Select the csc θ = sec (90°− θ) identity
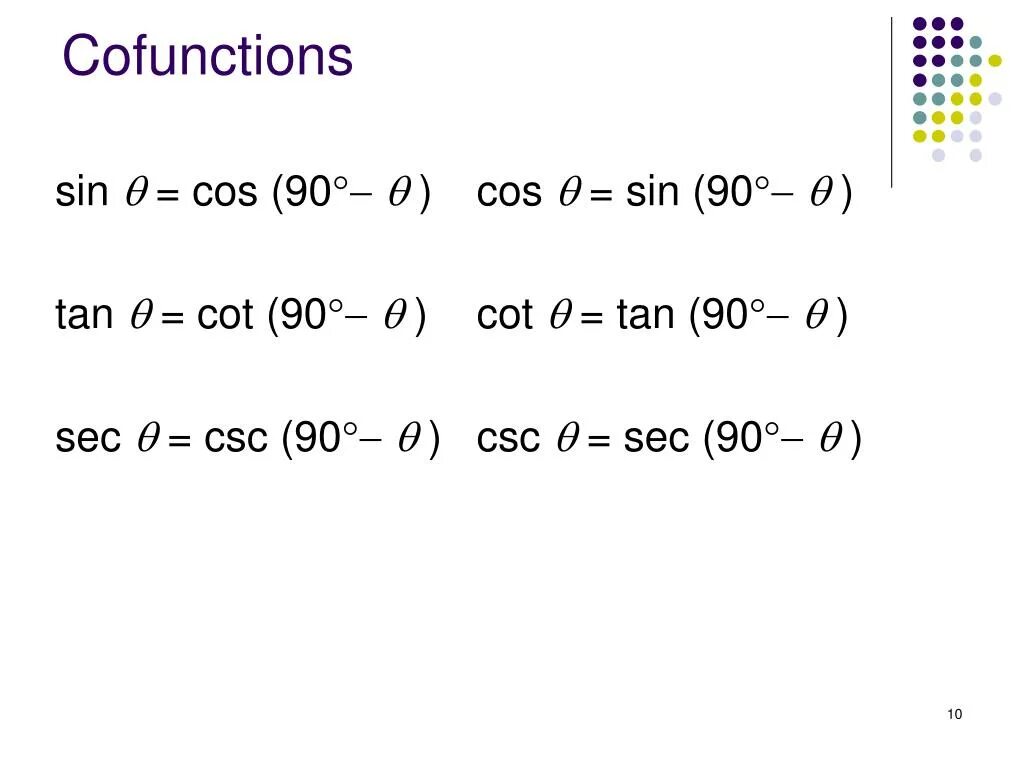The height and width of the screenshot is (768, 1024). pyautogui.click(x=669, y=438)
